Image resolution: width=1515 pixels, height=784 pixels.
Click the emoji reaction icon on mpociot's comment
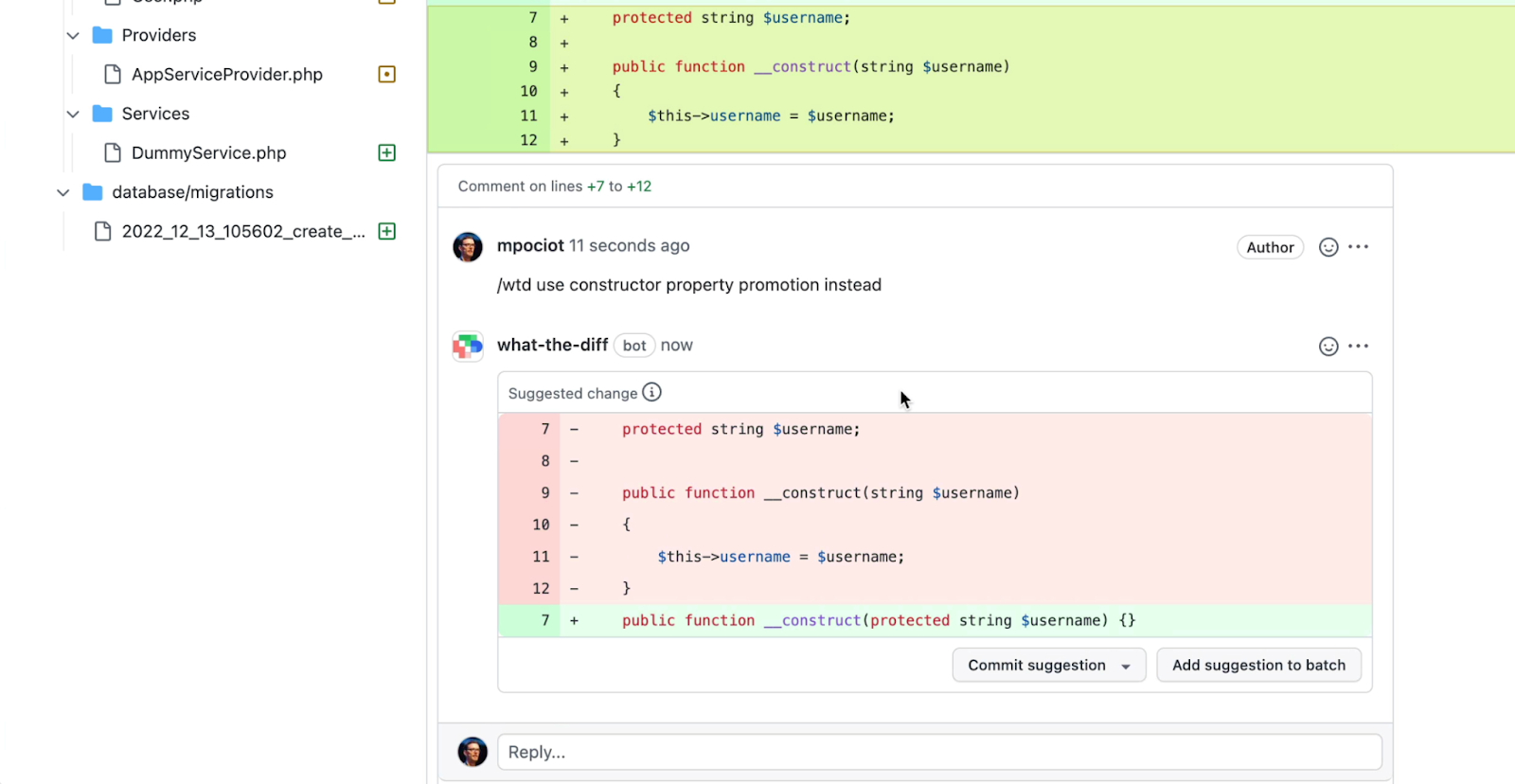tap(1328, 247)
